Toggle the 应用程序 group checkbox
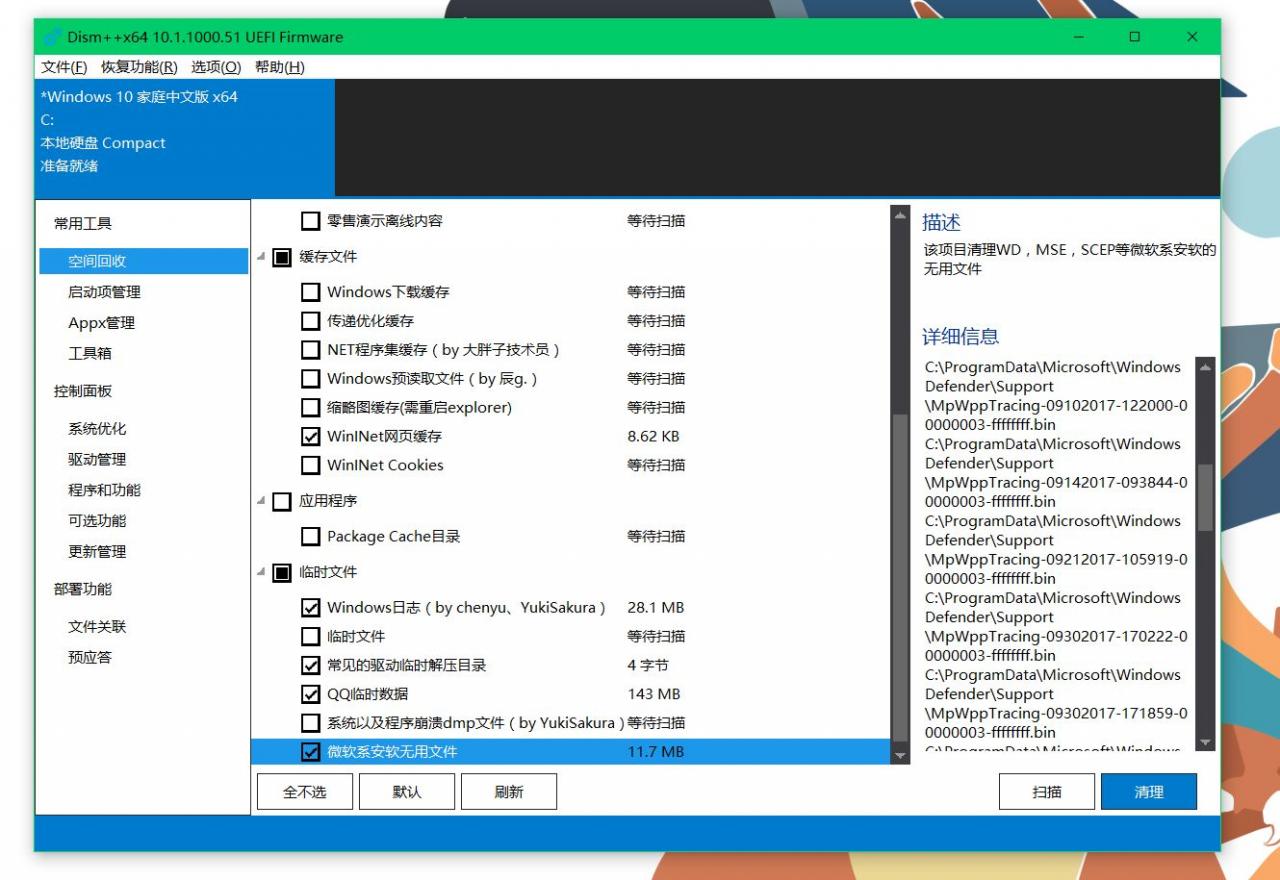Viewport: 1280px width, 880px height. tap(282, 501)
